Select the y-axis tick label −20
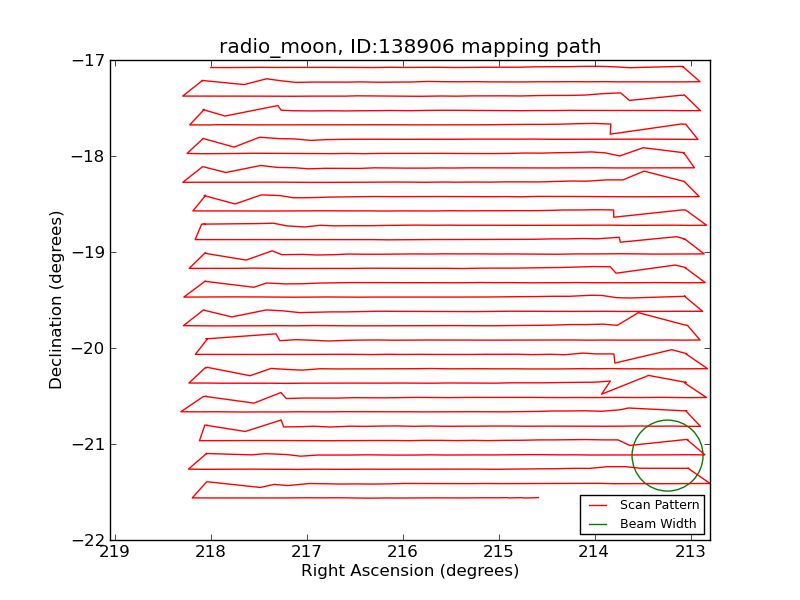This screenshot has height=600, width=800. point(89,348)
